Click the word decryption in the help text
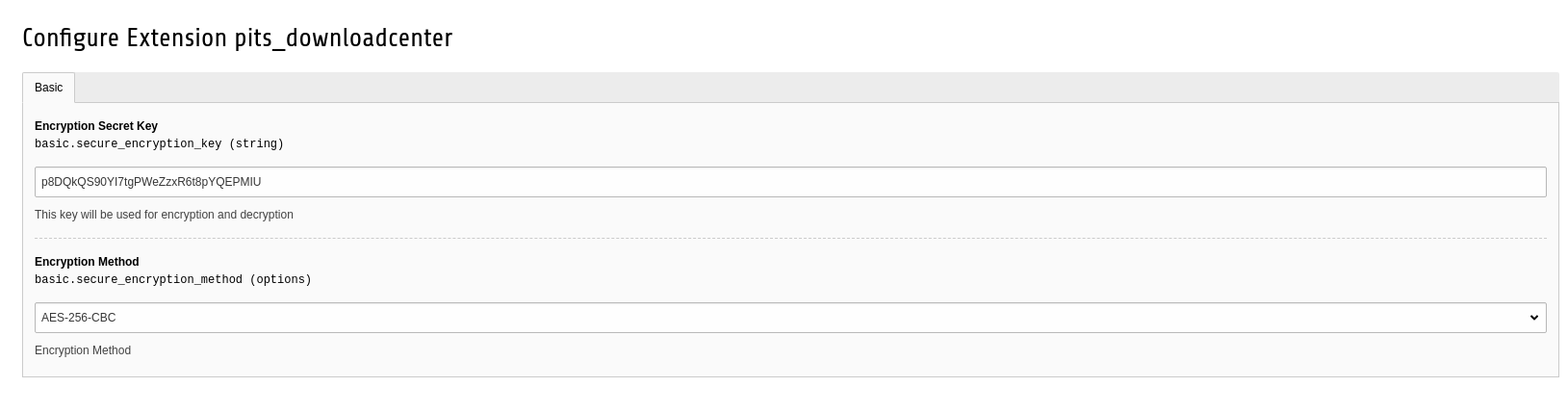This screenshot has height=413, width=1568. pyautogui.click(x=267, y=215)
